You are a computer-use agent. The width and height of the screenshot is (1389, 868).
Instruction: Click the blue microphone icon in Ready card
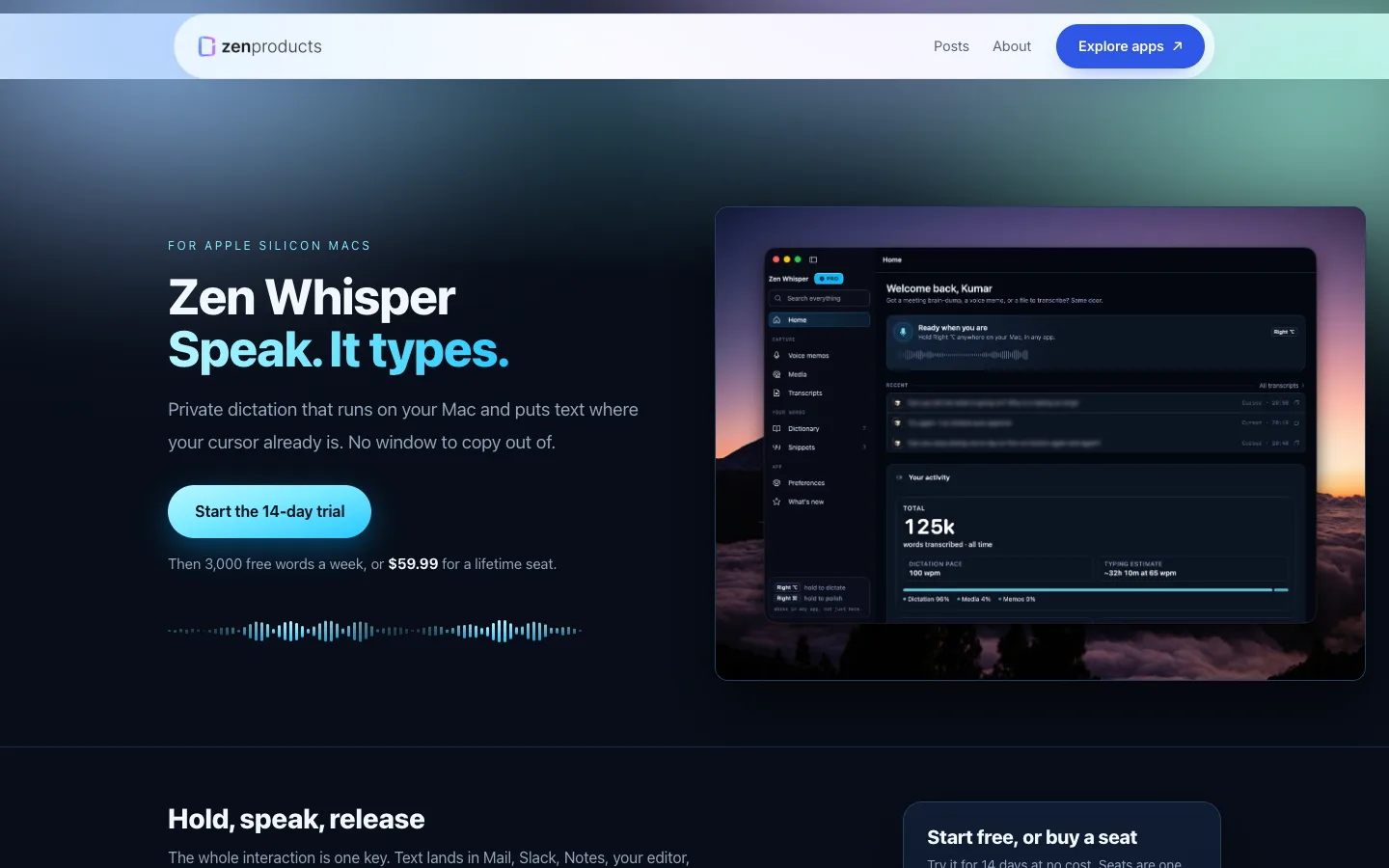point(903,332)
